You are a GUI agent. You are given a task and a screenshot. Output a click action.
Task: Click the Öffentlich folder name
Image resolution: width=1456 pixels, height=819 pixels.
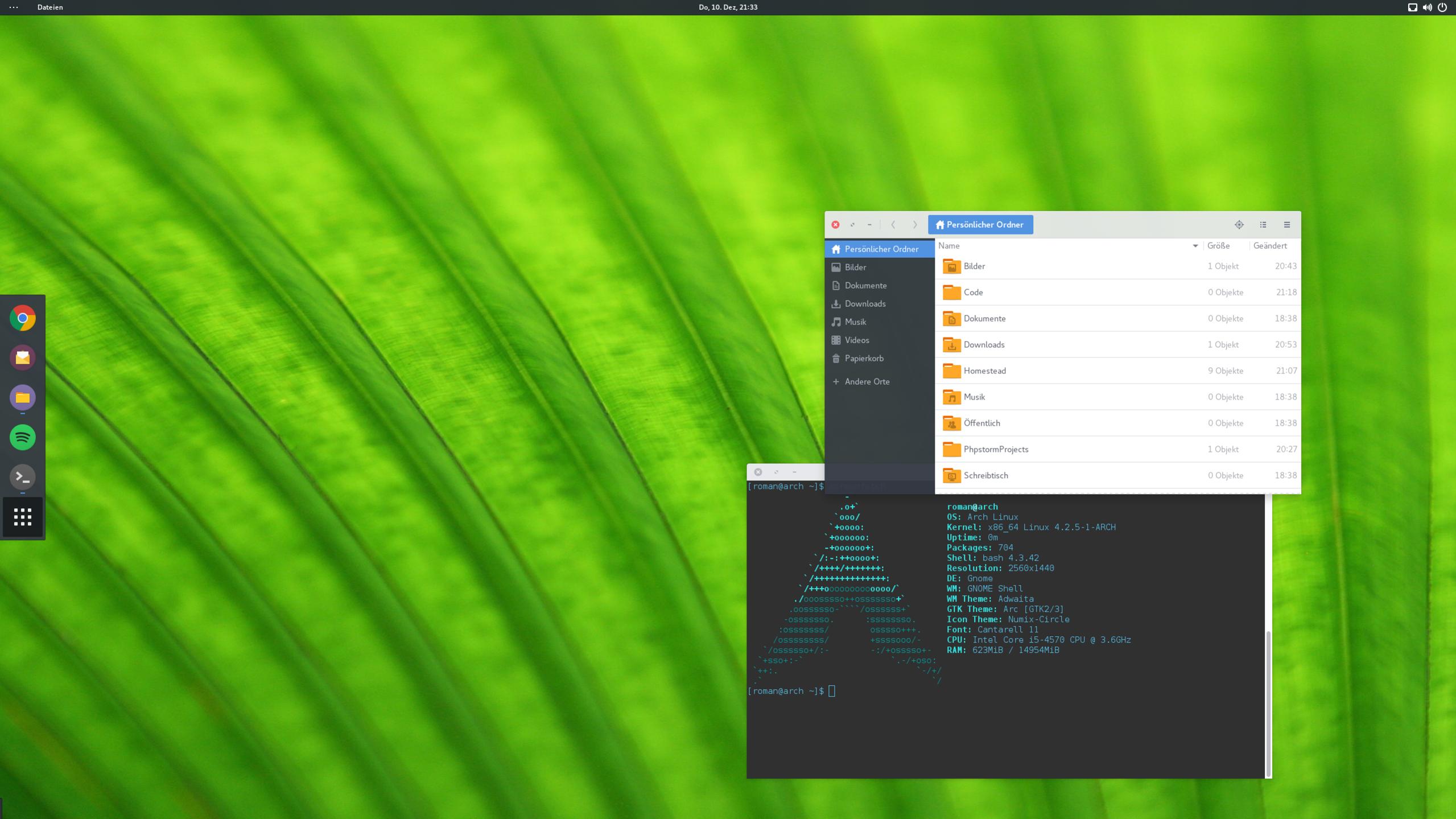(x=982, y=423)
